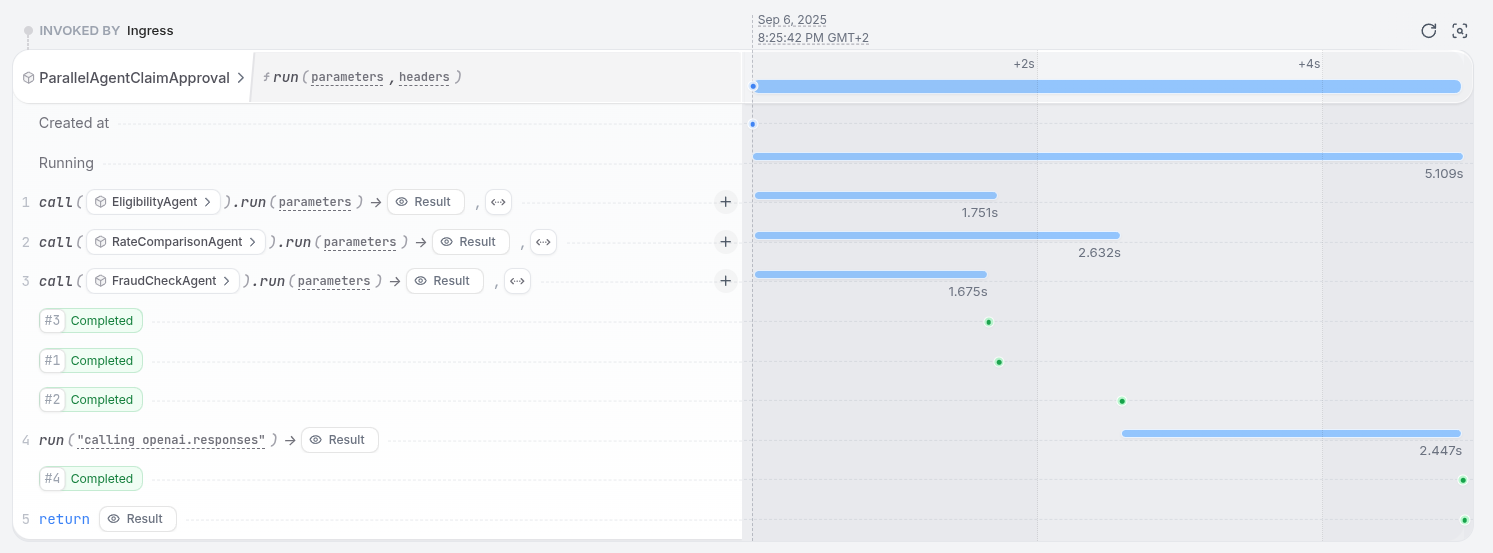Click the EligibilityAgent 1.751s timeline bar

click(x=876, y=195)
